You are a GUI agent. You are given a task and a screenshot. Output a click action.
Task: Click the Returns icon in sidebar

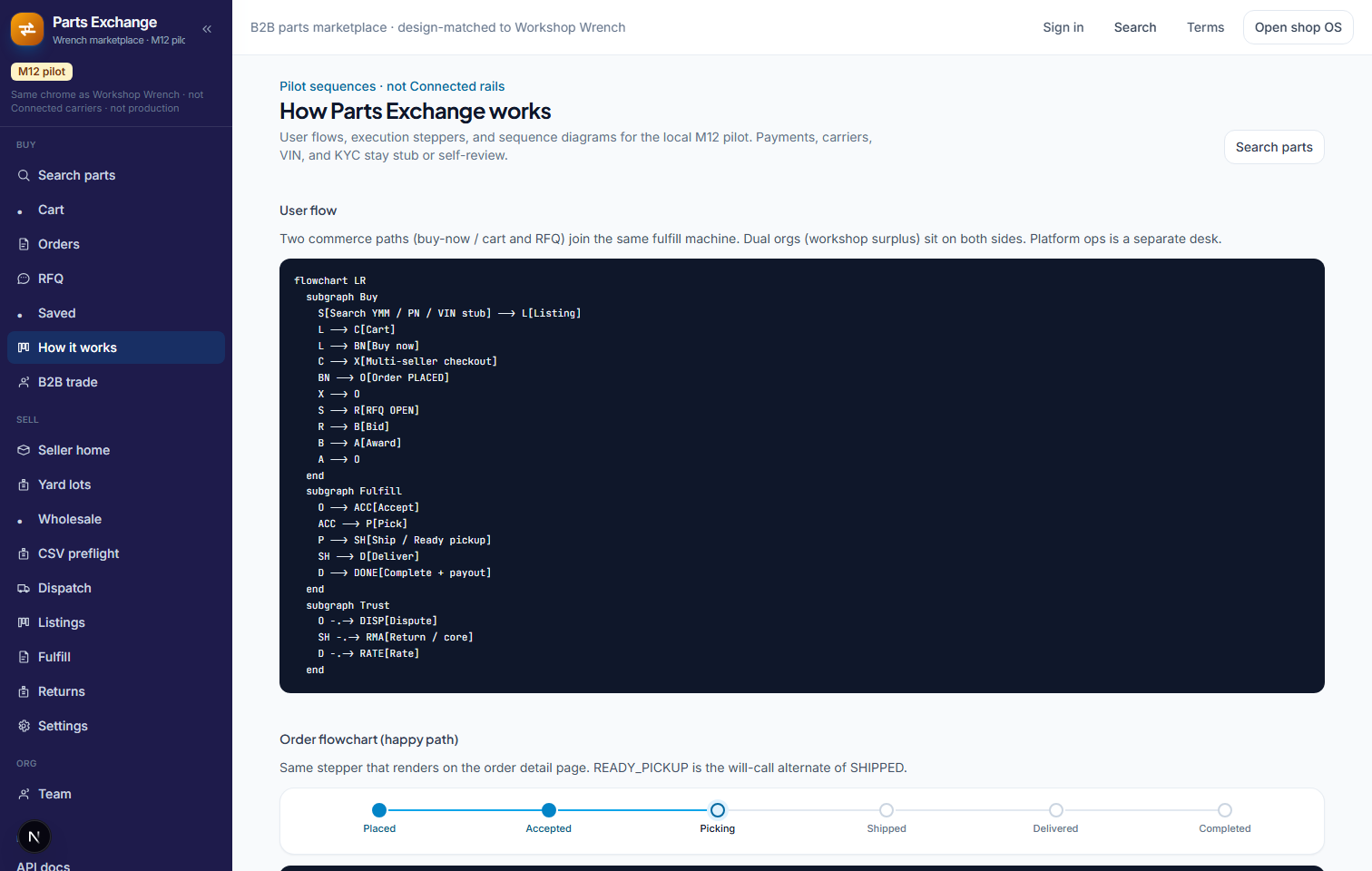tap(24, 691)
